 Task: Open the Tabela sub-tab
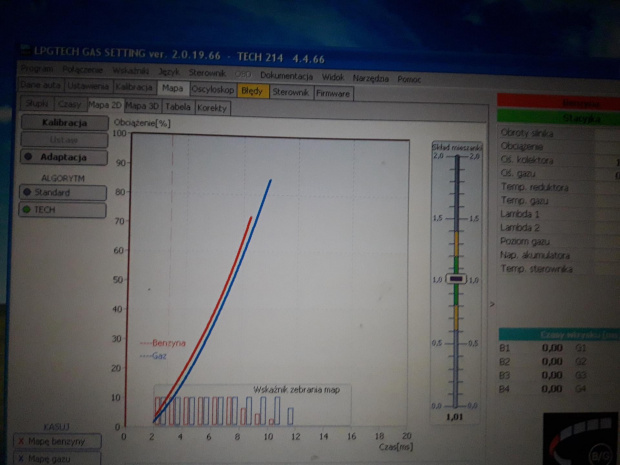(178, 107)
